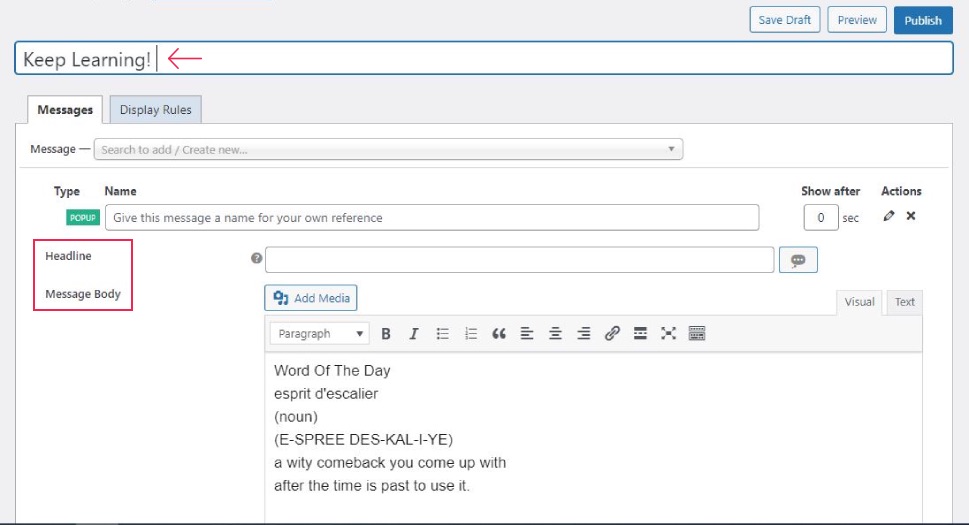Viewport: 969px width, 525px height.
Task: Click 'after the time is past to use it.'
Action: [371, 485]
